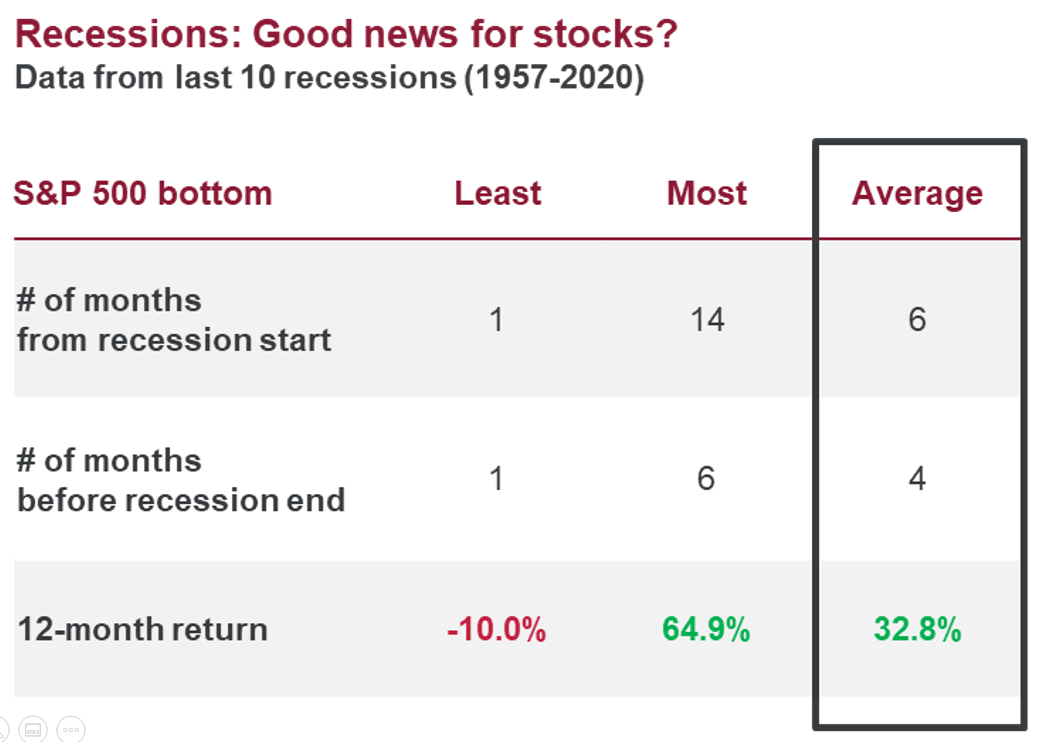Click the subtitles toggle icon
This screenshot has width=1048, height=742.
(33, 730)
